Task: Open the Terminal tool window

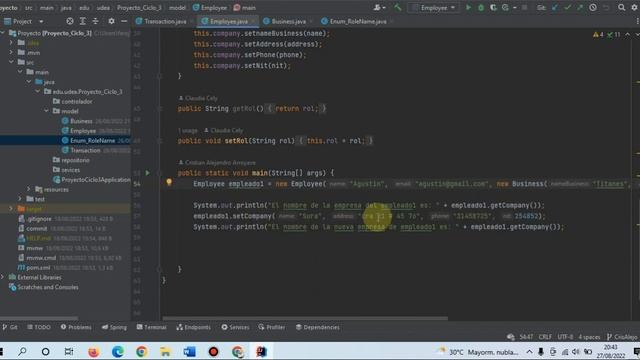Action: point(151,327)
